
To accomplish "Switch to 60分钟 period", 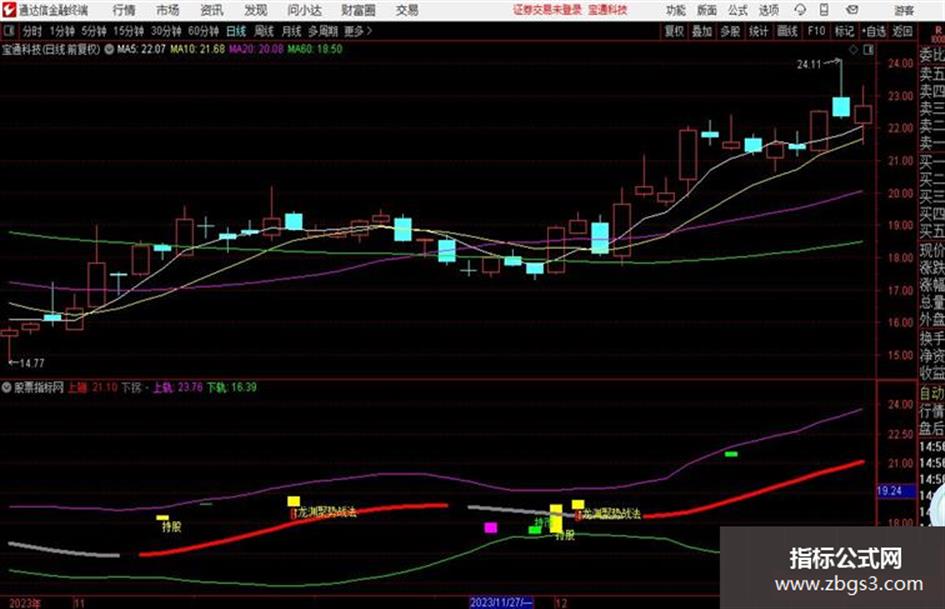I will click(x=203, y=31).
